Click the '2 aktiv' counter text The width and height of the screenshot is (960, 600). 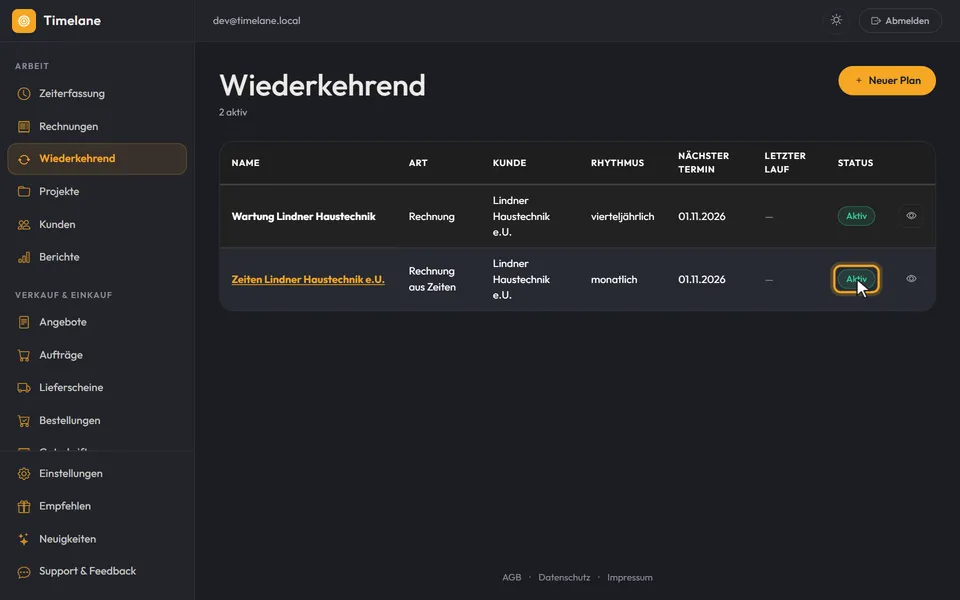click(x=233, y=113)
